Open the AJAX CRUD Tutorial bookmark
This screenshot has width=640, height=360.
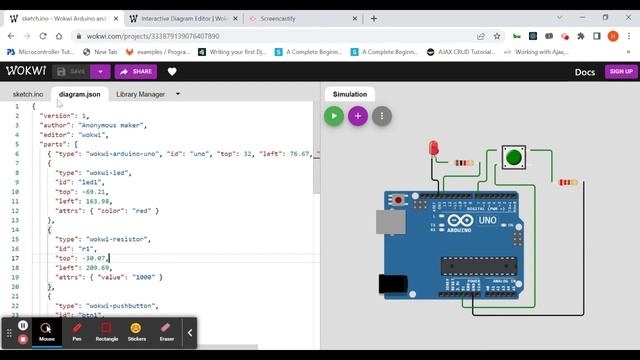461,52
